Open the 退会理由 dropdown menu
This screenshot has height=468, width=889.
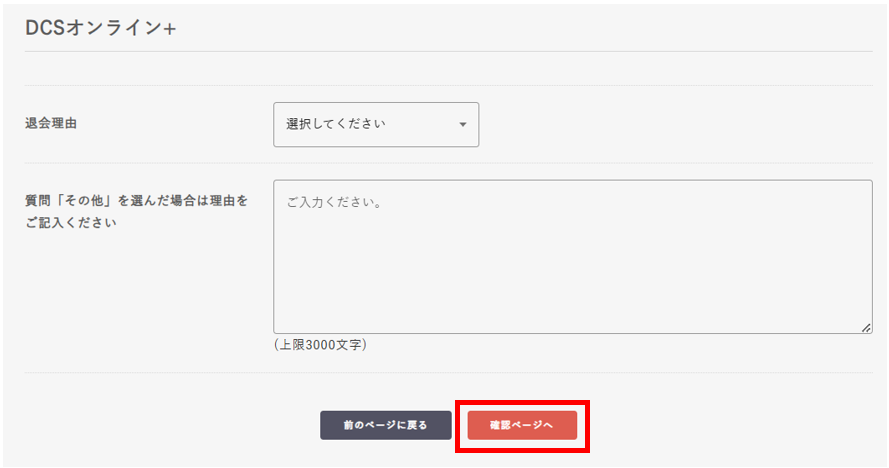(x=375, y=124)
